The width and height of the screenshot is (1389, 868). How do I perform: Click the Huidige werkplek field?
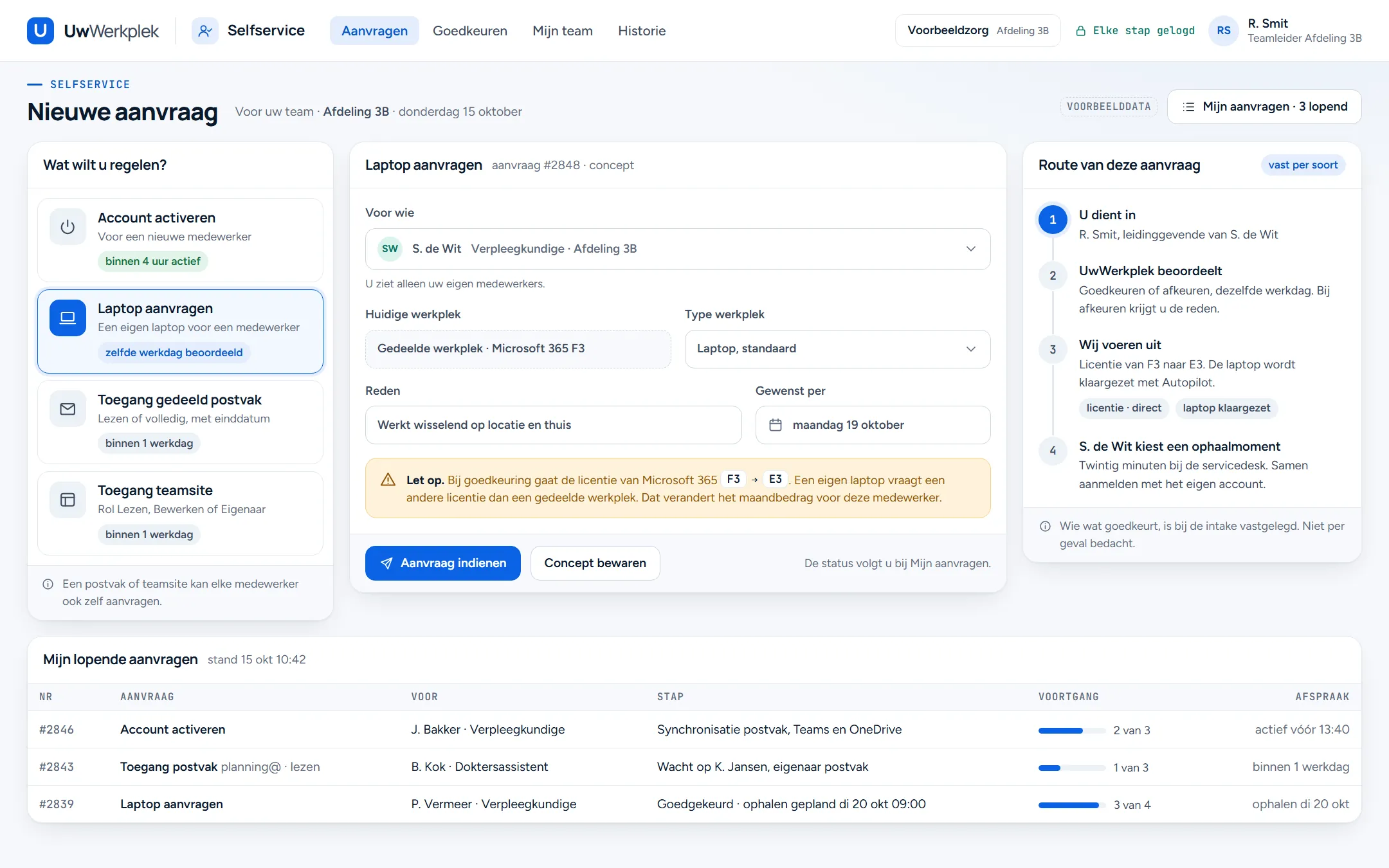[x=518, y=348]
